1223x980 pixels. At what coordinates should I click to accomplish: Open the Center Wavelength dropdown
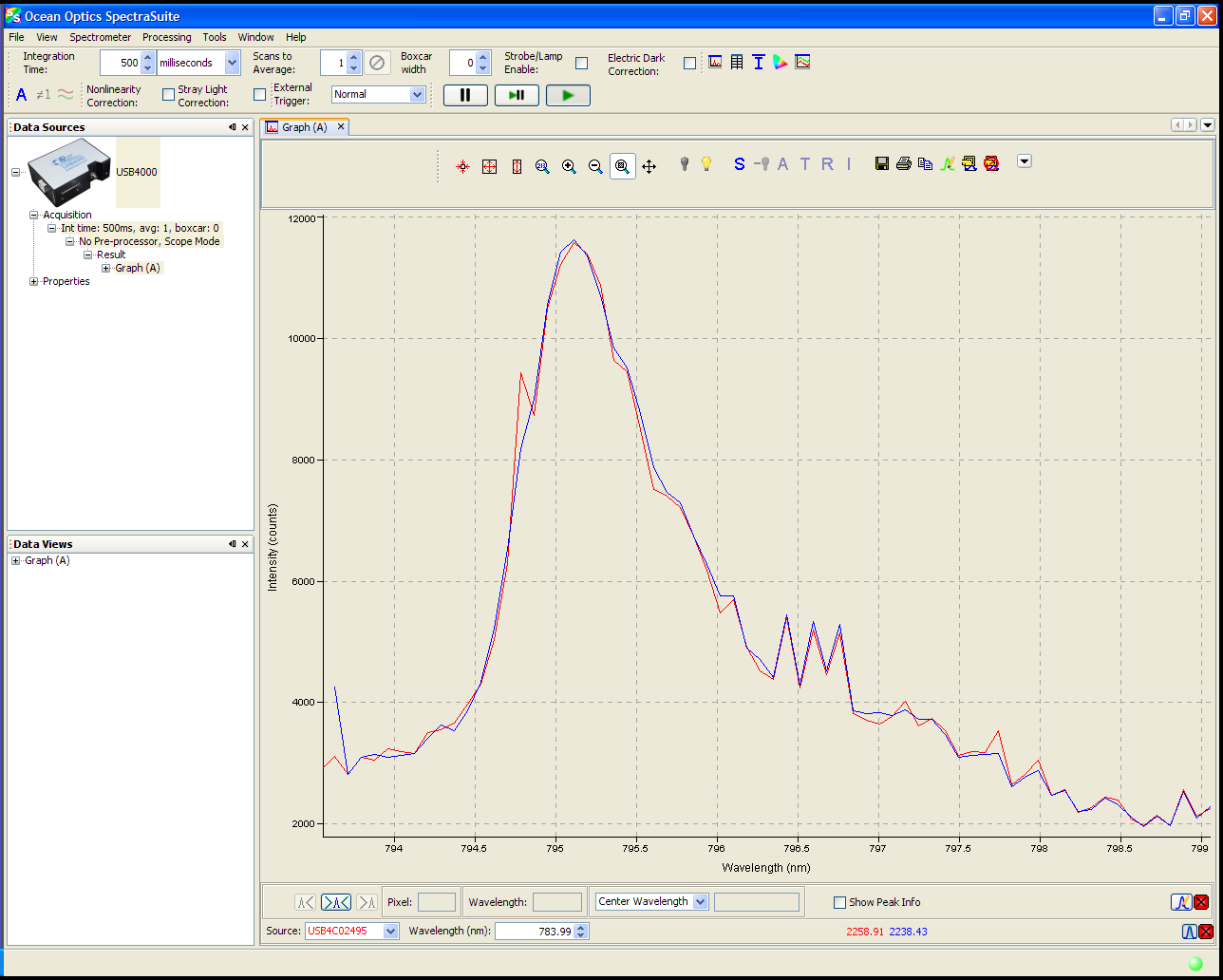[701, 902]
